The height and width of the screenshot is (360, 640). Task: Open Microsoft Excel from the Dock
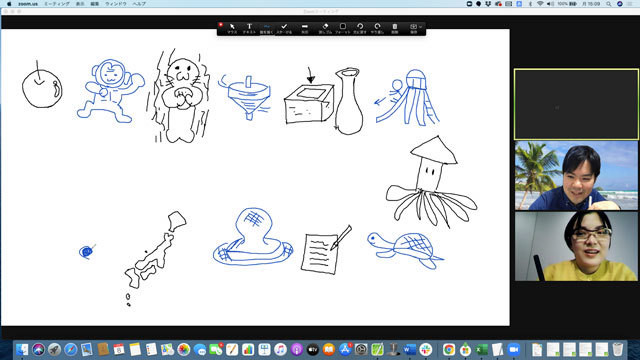click(482, 349)
